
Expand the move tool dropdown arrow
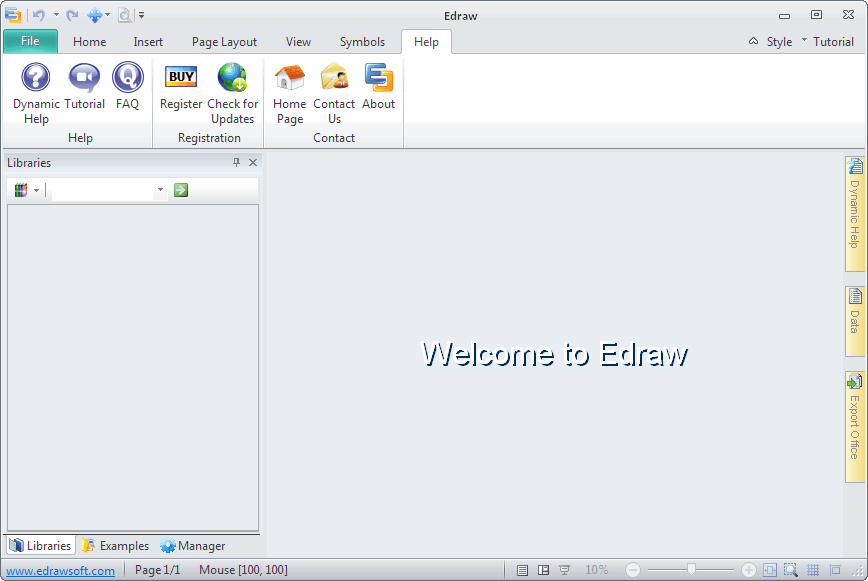[x=107, y=15]
